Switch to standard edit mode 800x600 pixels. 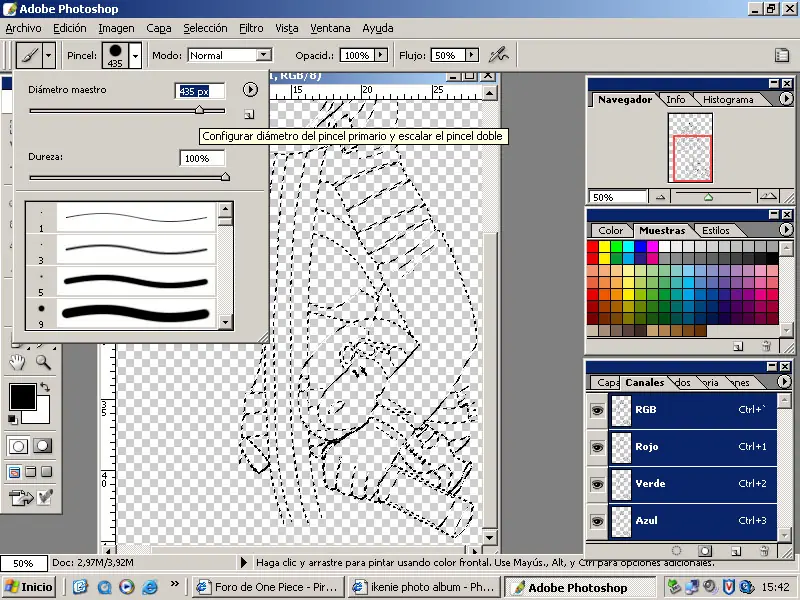[x=18, y=446]
